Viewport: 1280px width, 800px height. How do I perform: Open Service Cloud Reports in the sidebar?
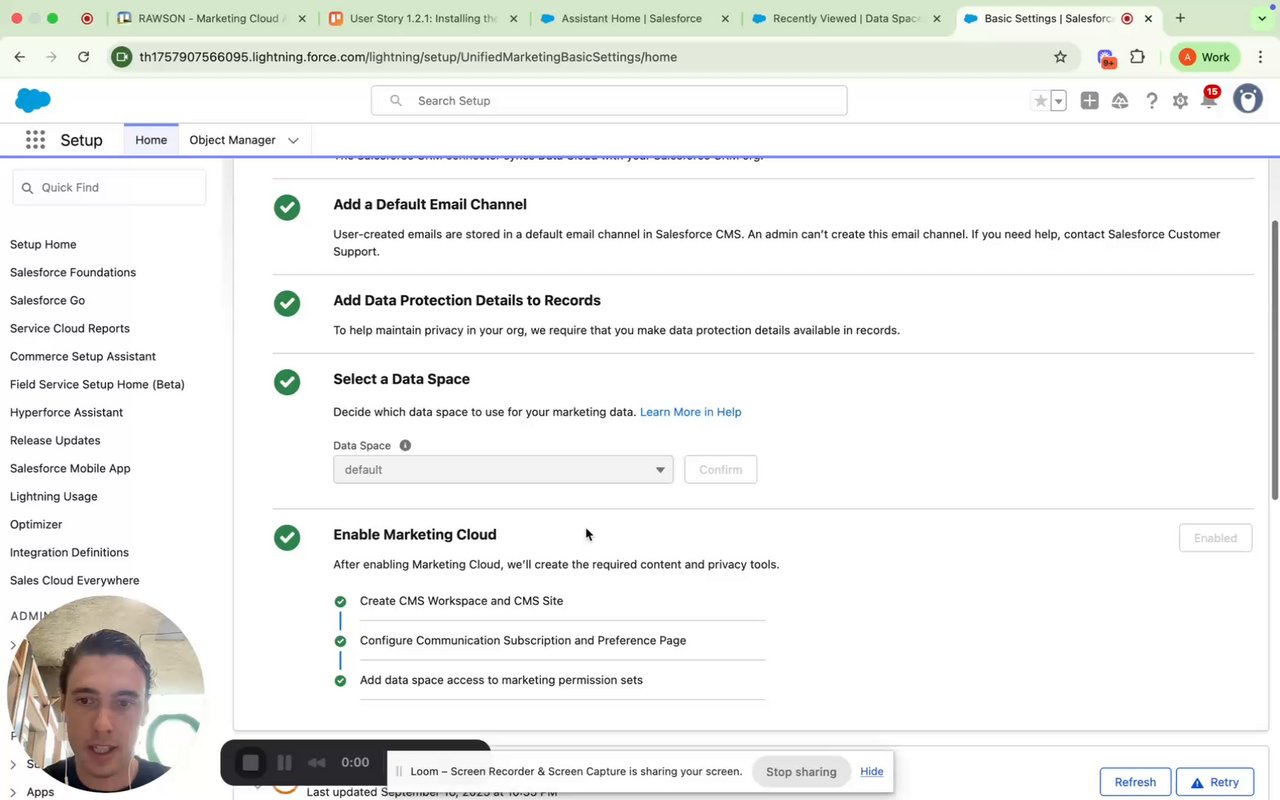[70, 328]
